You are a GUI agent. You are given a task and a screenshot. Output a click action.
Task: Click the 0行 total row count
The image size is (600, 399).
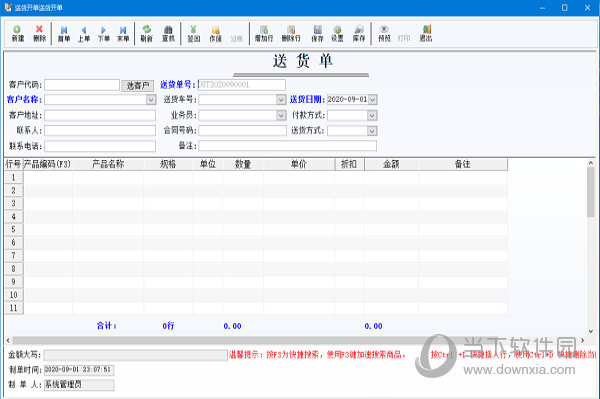168,326
